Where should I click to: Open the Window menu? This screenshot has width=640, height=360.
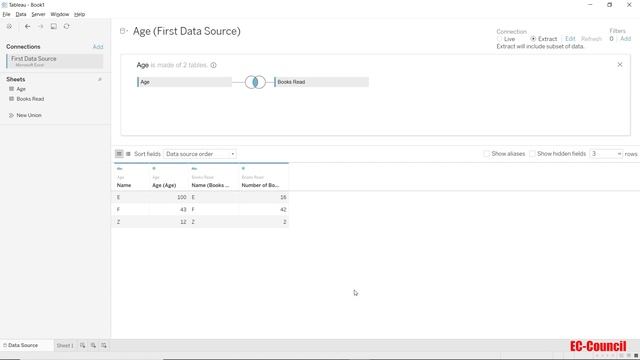tap(60, 14)
